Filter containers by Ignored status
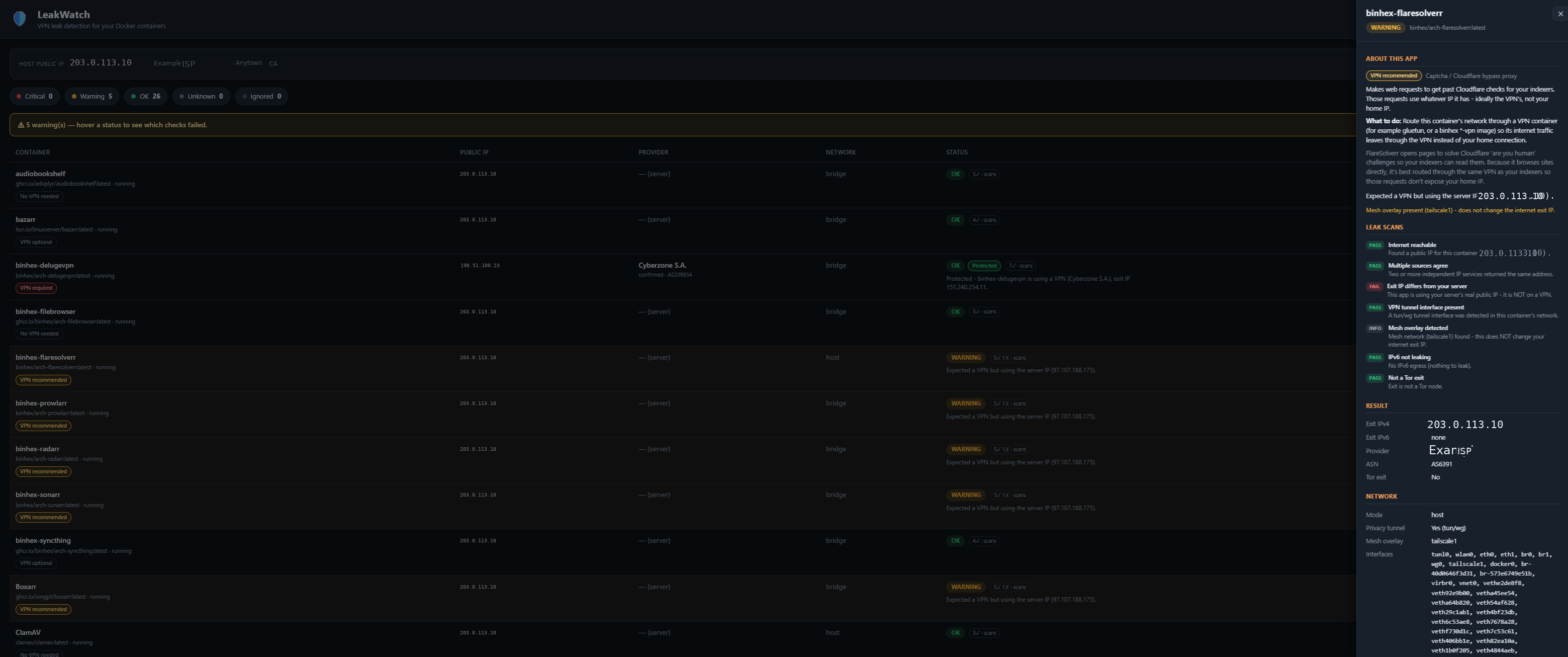Viewport: 1568px width, 657px height. [261, 96]
